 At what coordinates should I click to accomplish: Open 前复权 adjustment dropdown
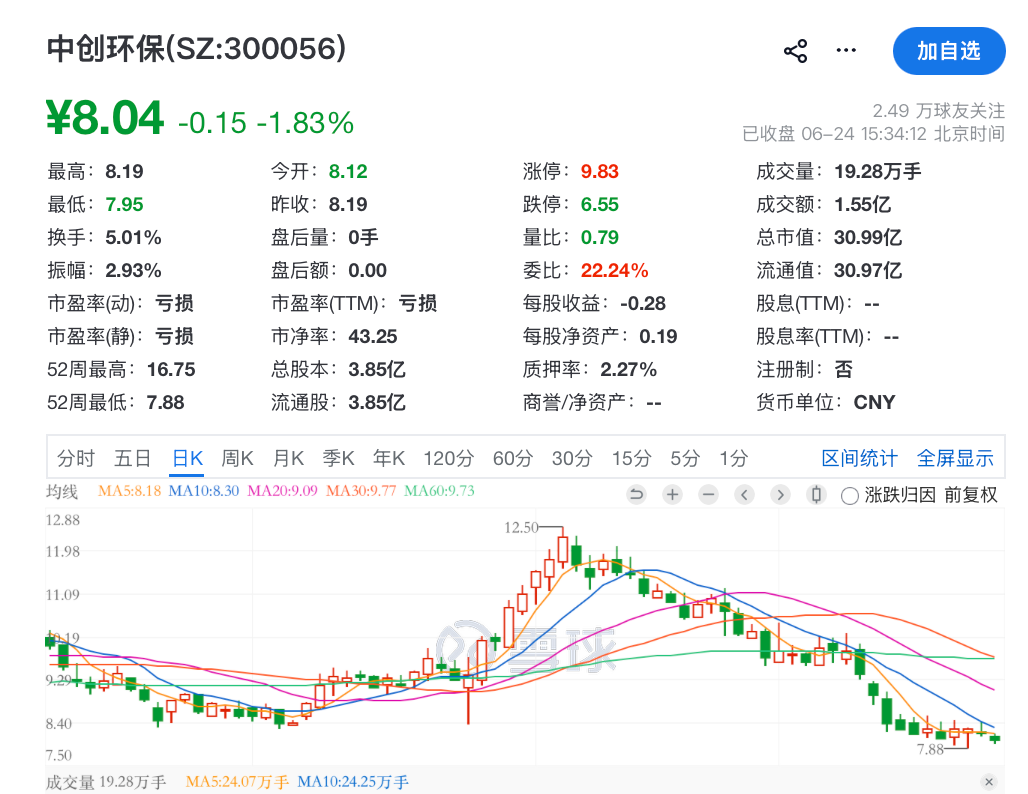pos(971,495)
